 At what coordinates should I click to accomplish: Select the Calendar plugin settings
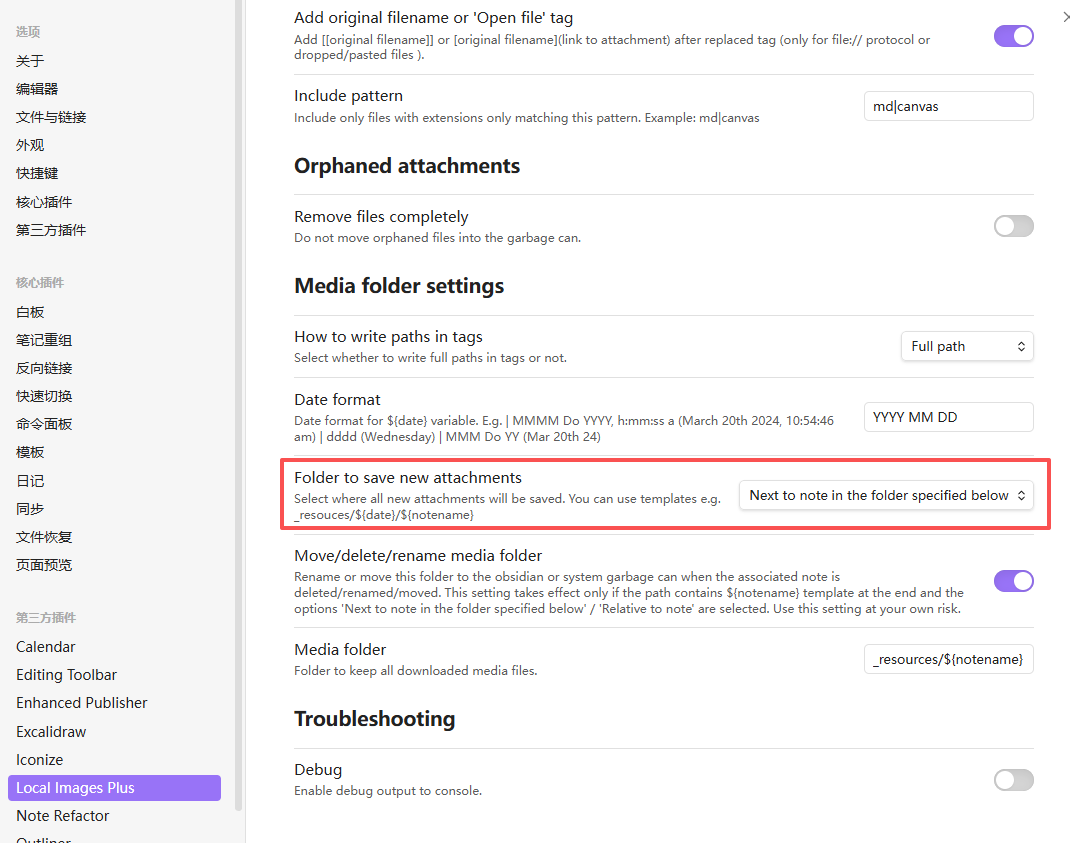pos(46,647)
